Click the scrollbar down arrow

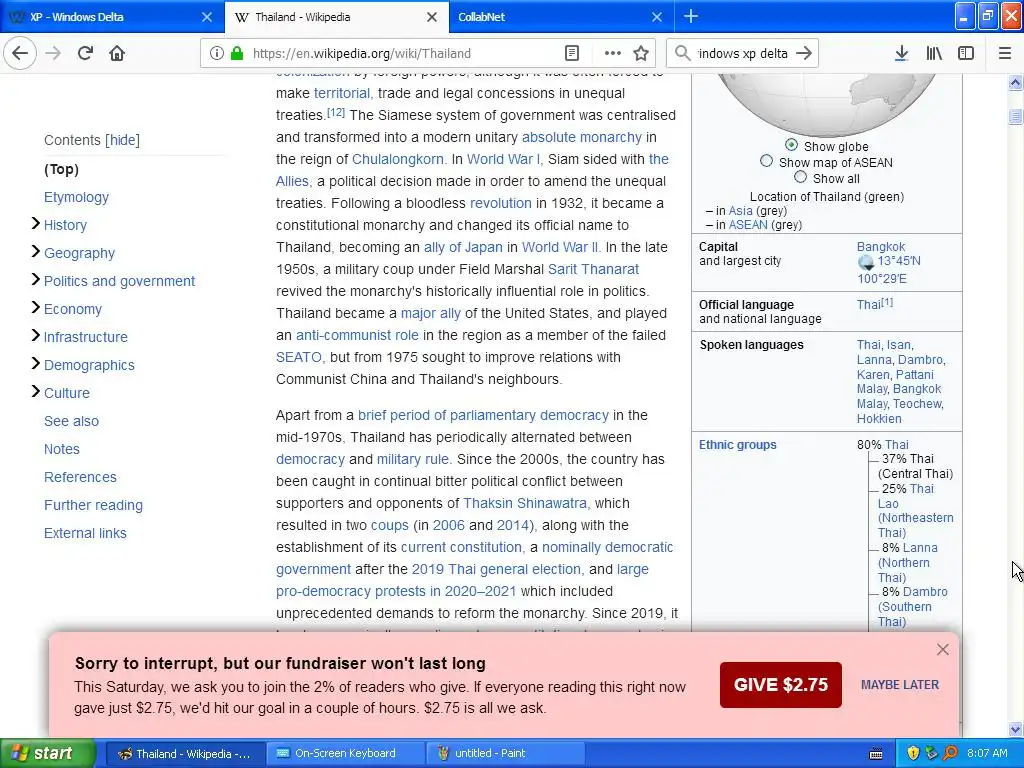pyautogui.click(x=1015, y=729)
